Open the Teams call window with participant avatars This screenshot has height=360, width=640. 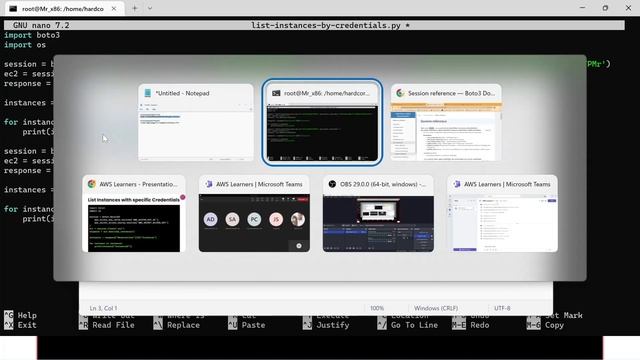[x=254, y=214]
